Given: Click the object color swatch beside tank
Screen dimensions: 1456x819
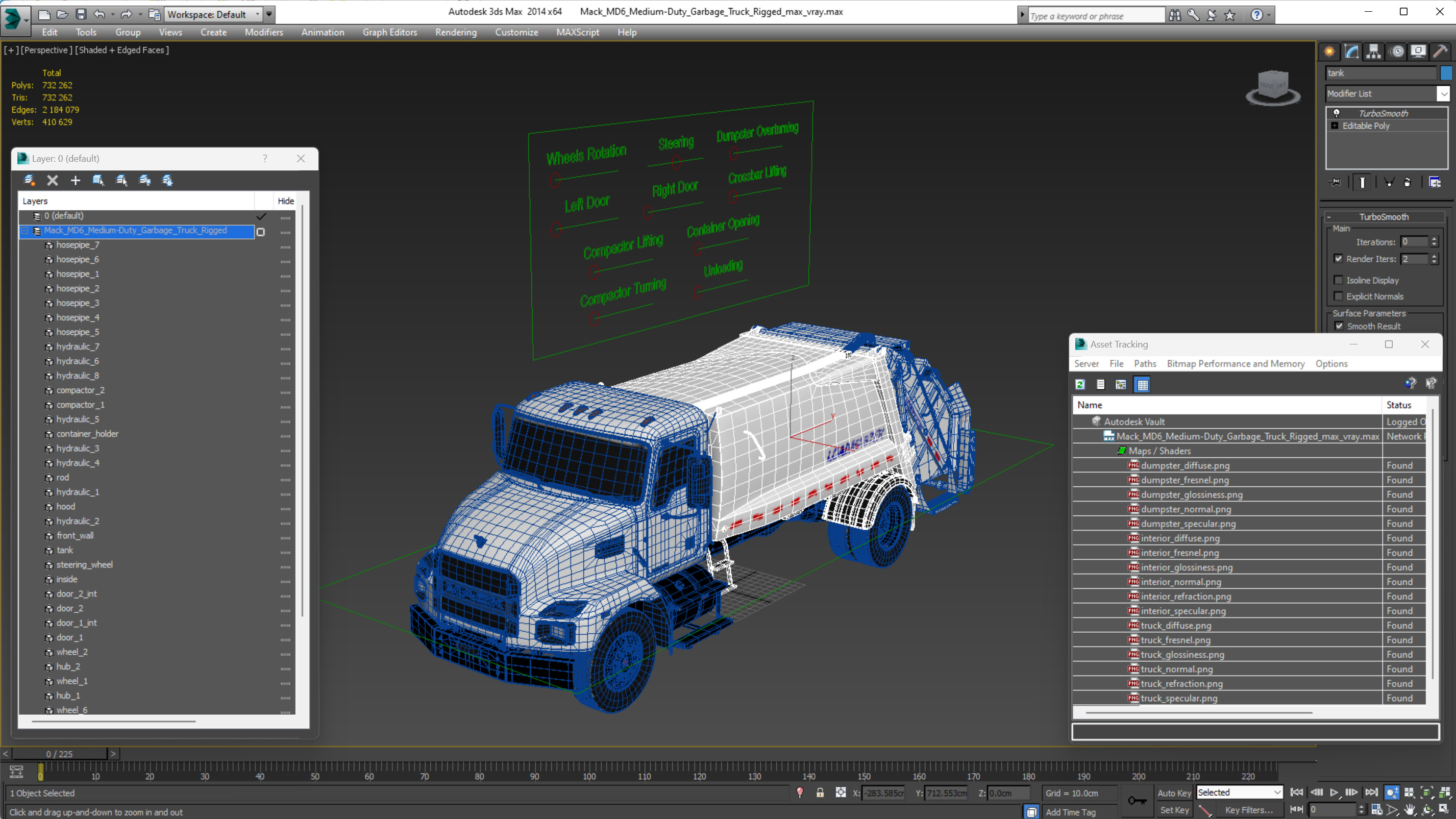Looking at the screenshot, I should 1446,73.
